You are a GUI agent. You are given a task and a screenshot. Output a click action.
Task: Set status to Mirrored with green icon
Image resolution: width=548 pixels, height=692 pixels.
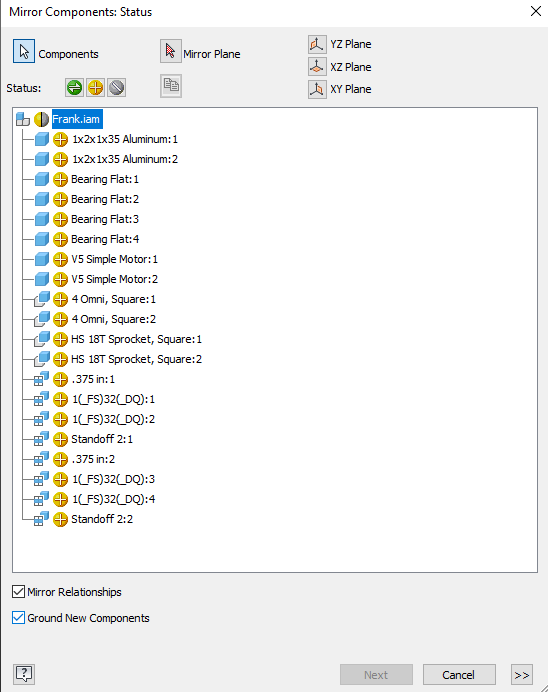[x=74, y=87]
